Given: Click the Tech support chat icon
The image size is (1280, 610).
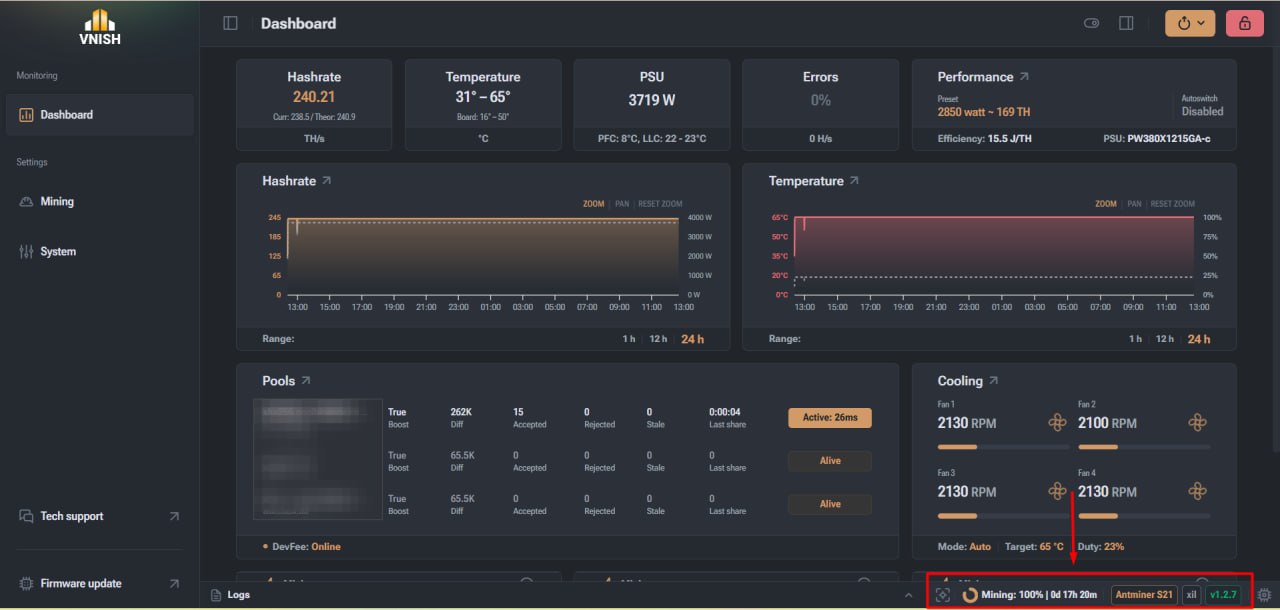Looking at the screenshot, I should click(x=27, y=516).
